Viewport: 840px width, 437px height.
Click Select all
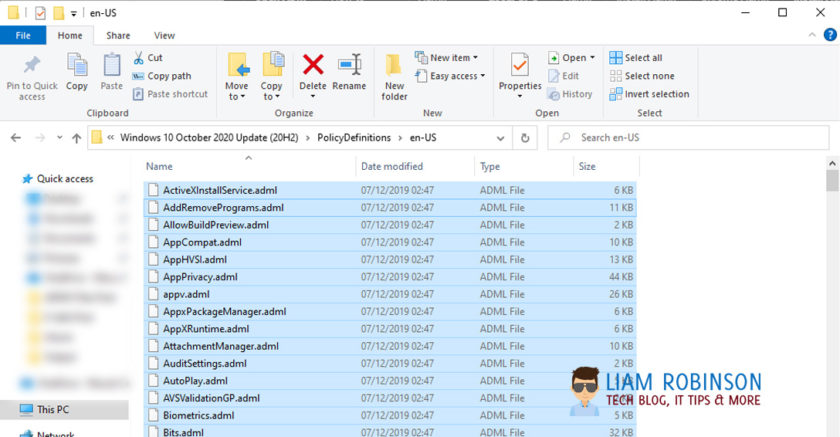636,58
